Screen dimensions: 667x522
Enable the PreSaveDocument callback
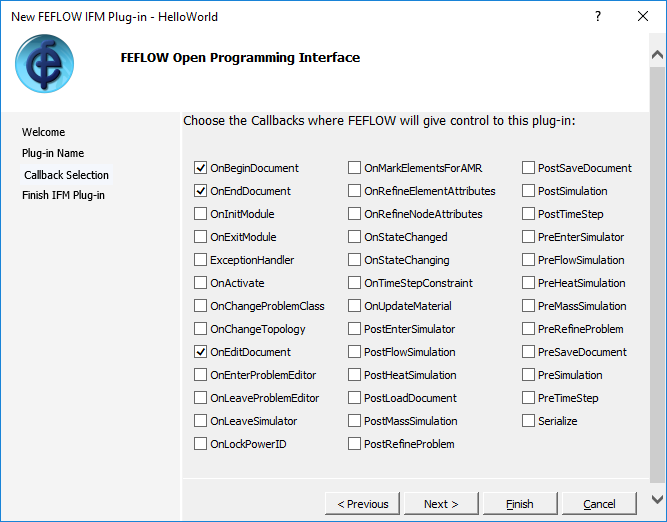click(528, 352)
